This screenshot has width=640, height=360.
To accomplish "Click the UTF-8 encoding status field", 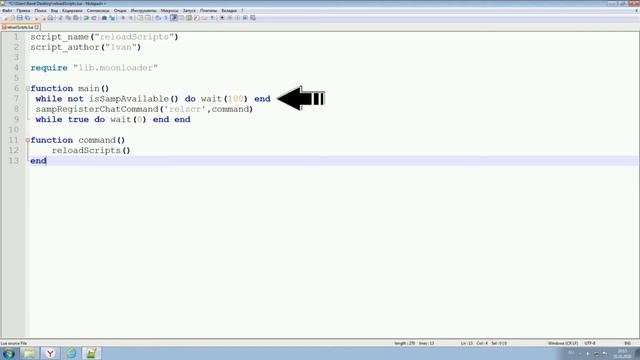I will click(590, 343).
